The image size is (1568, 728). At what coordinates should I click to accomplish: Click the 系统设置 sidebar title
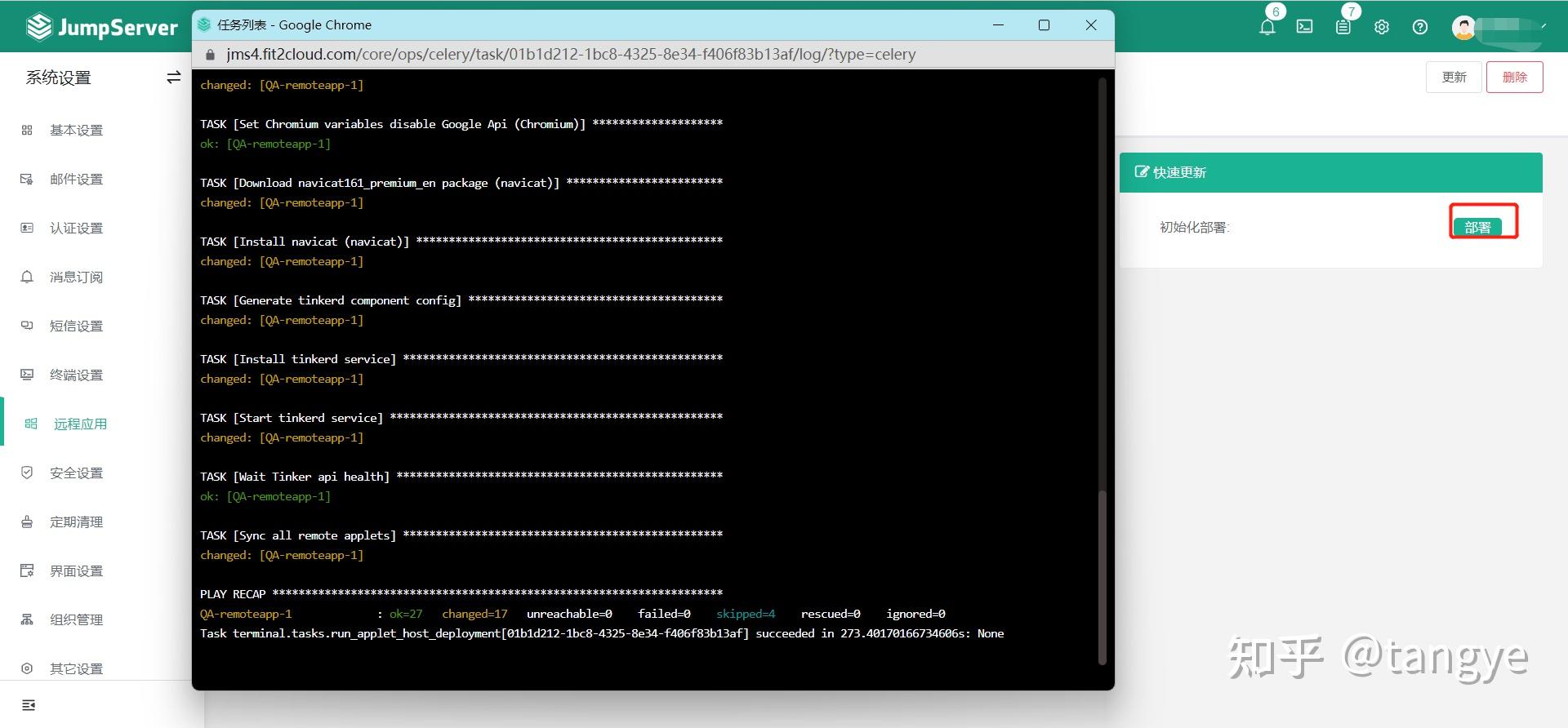coord(58,78)
